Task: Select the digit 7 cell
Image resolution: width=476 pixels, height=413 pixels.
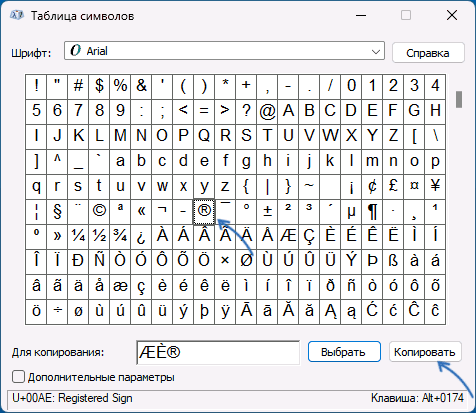Action: click(78, 112)
